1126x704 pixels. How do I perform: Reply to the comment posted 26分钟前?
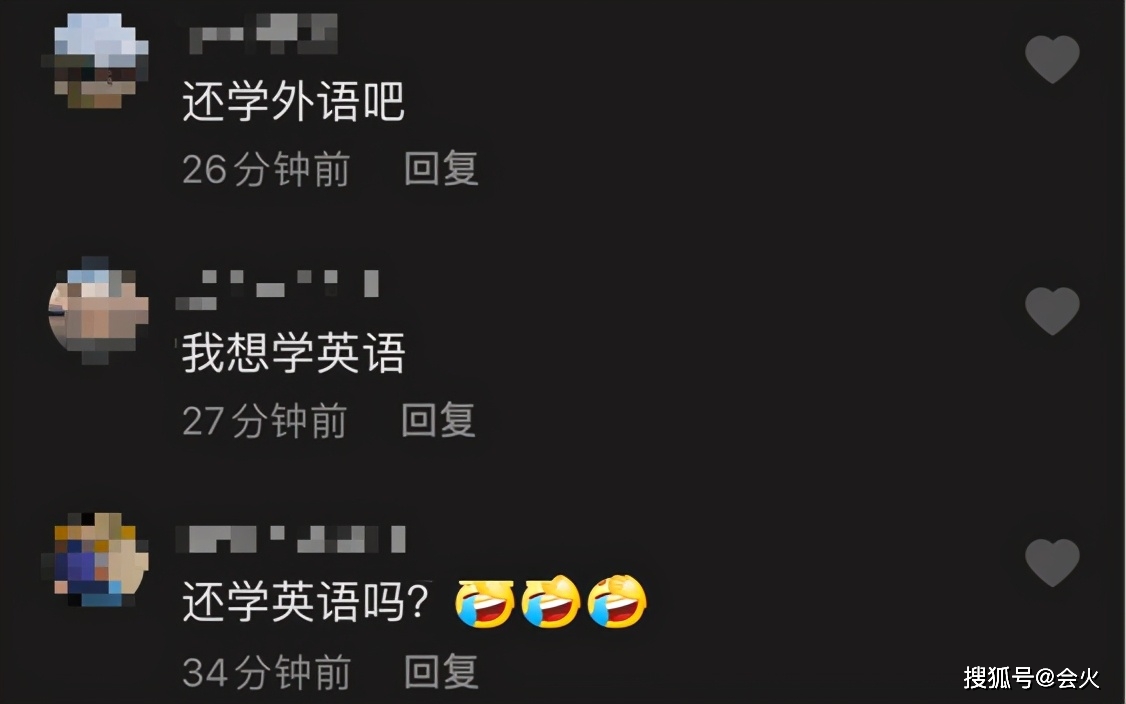441,169
